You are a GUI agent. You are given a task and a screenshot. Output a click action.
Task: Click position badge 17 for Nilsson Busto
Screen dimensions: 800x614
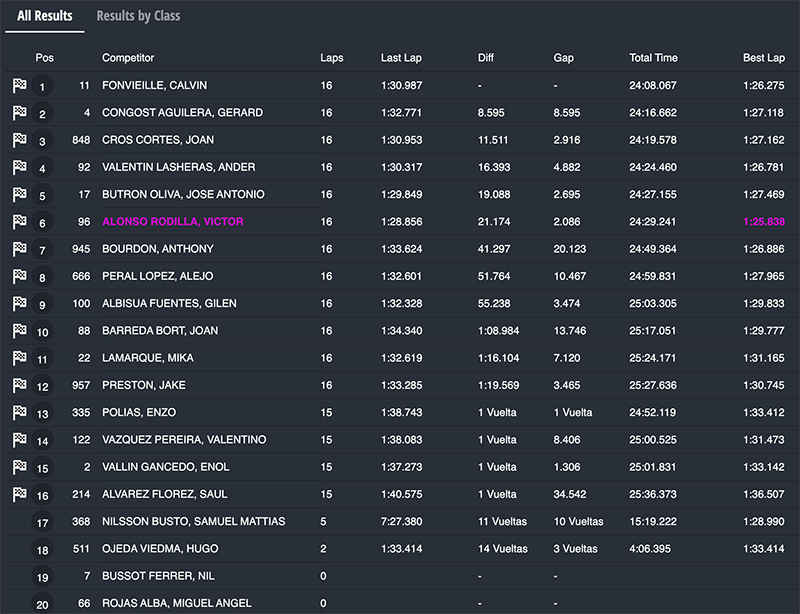[x=42, y=523]
